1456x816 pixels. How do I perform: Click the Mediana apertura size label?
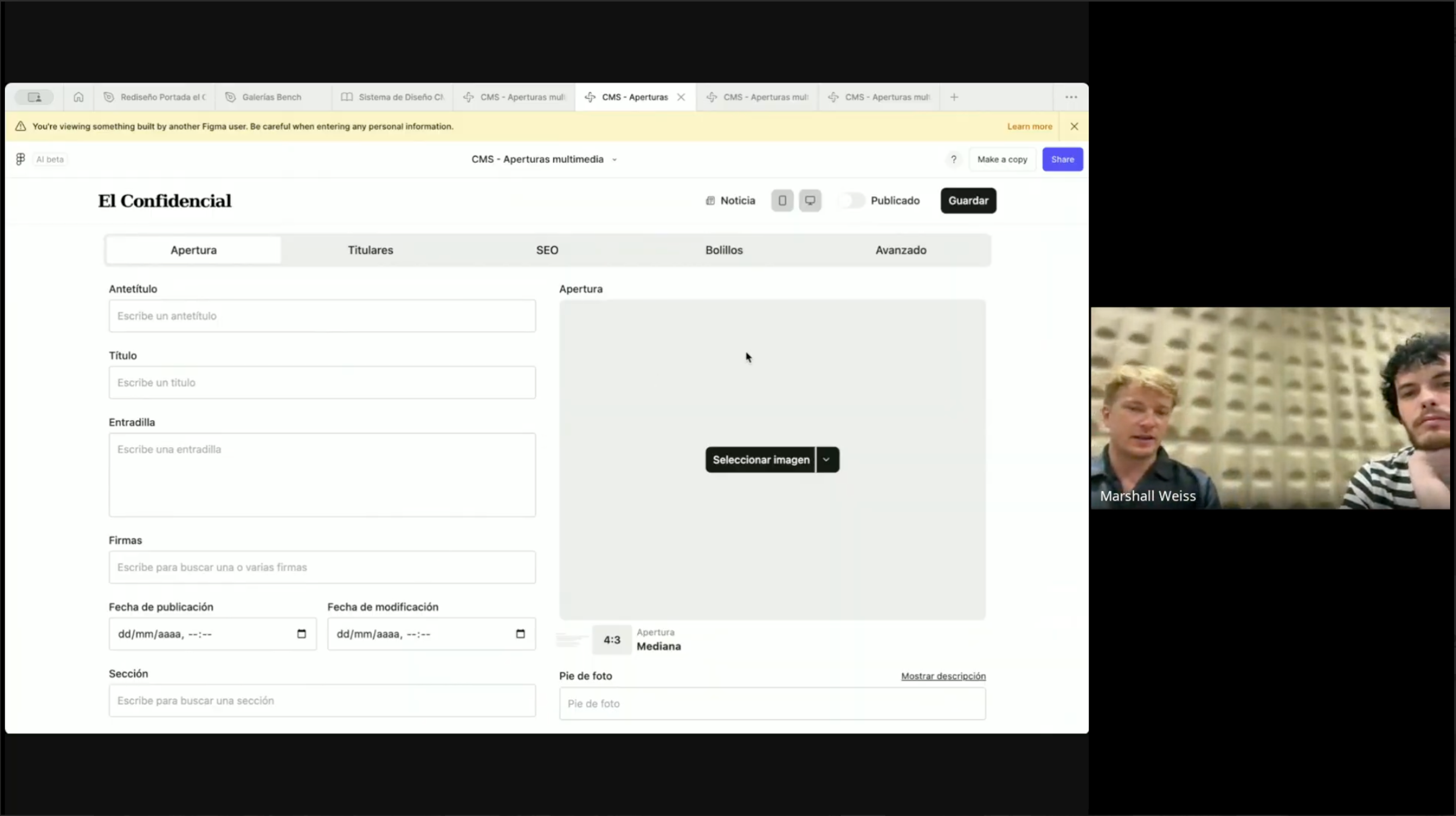pos(659,646)
